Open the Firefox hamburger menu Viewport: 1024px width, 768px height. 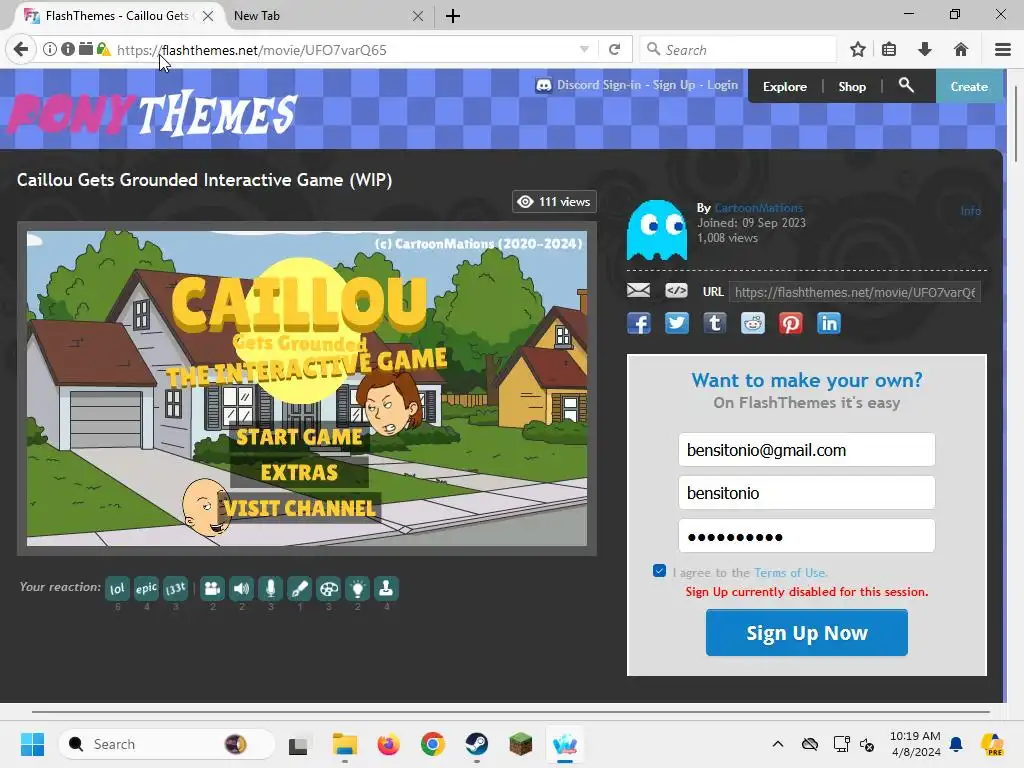pyautogui.click(x=1003, y=50)
